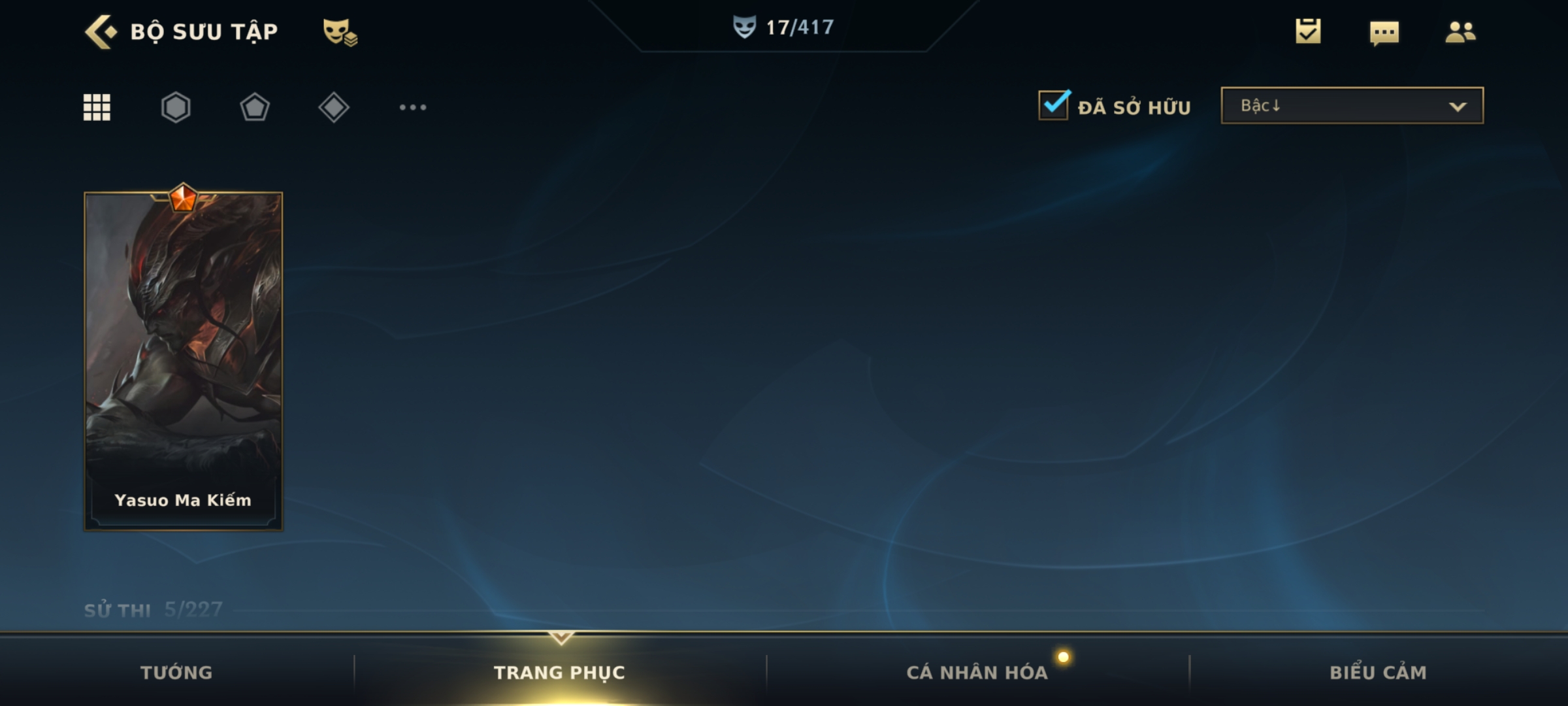Uncheck the ĐÃ SỞ HỮU checkbox
The width and height of the screenshot is (1568, 706).
(x=1054, y=105)
